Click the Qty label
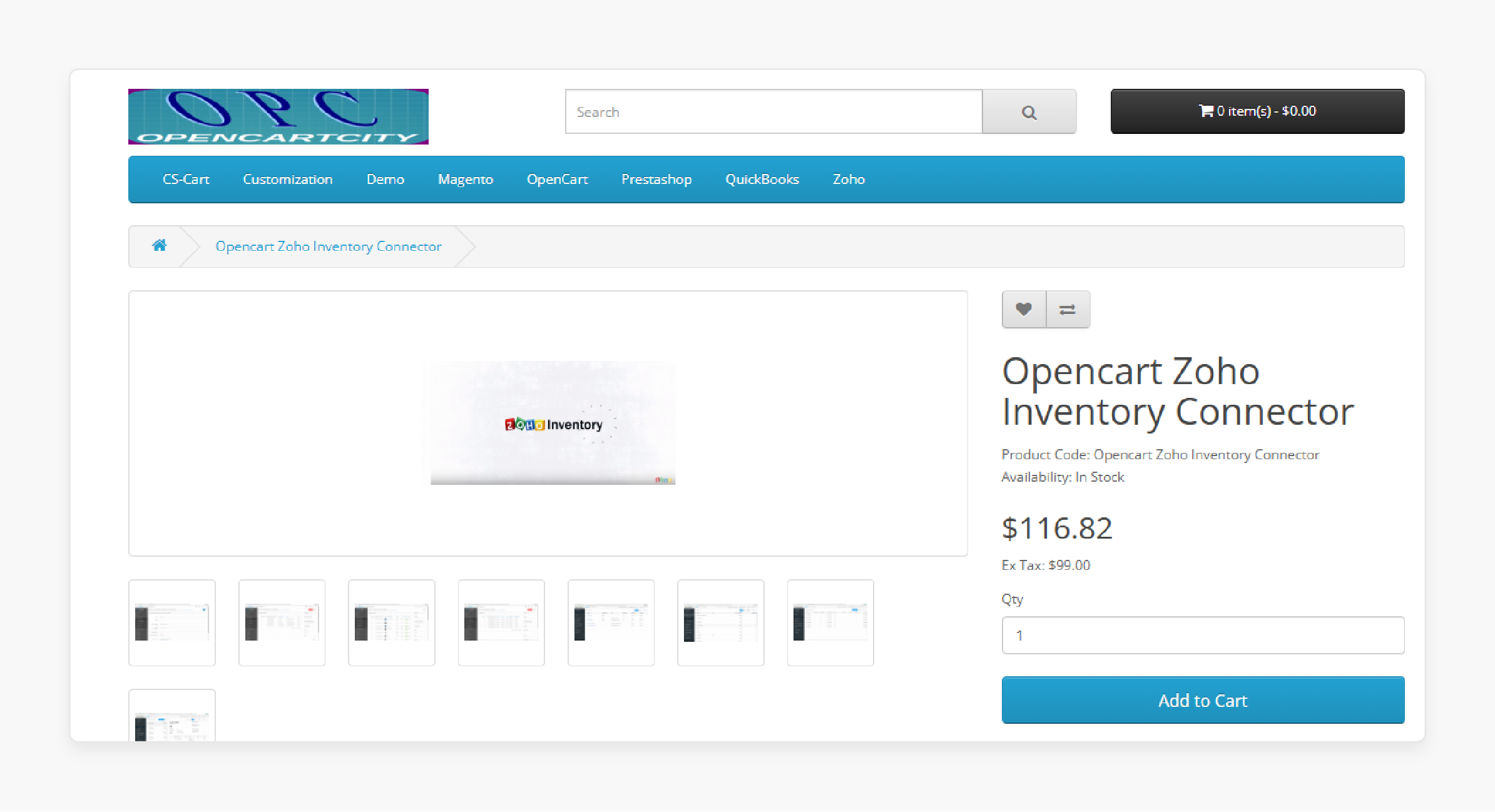 pos(1013,599)
